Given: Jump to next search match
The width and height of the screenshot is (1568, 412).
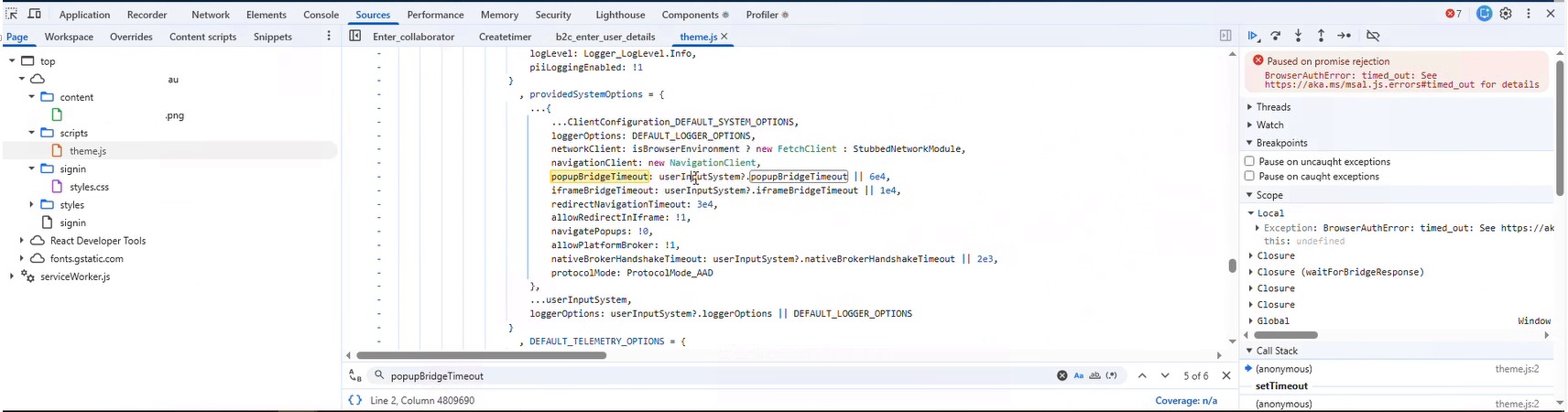Looking at the screenshot, I should (x=1165, y=375).
